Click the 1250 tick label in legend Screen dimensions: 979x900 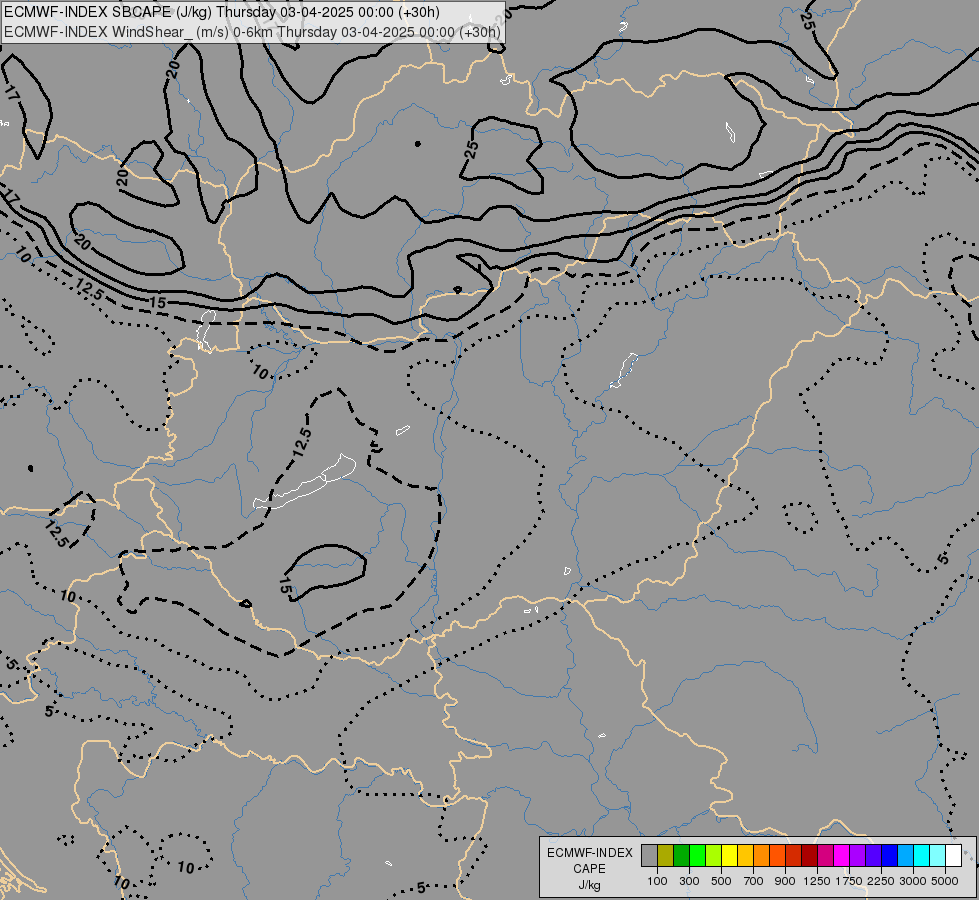[817, 881]
